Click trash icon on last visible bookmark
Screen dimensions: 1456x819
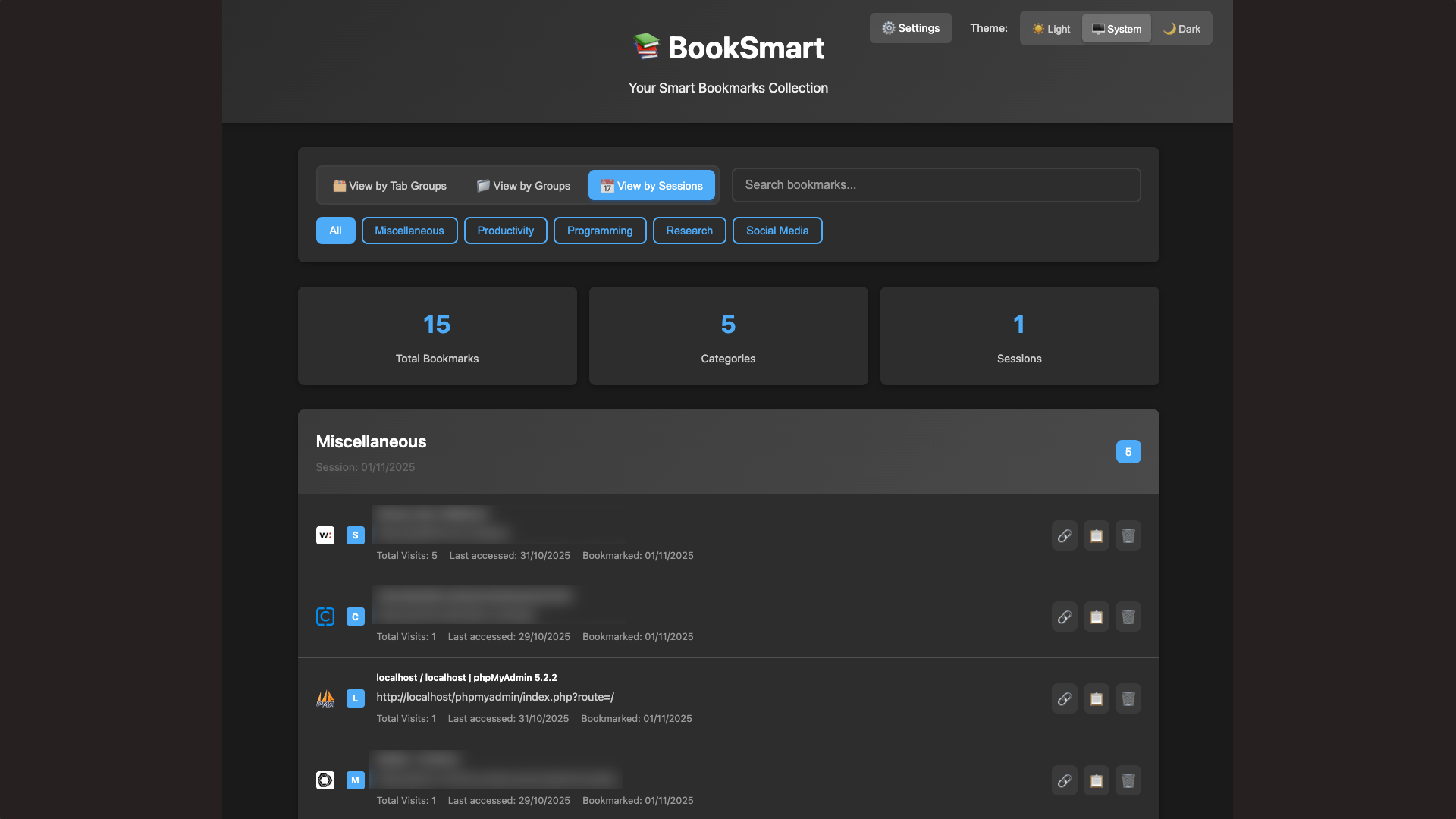click(1128, 780)
